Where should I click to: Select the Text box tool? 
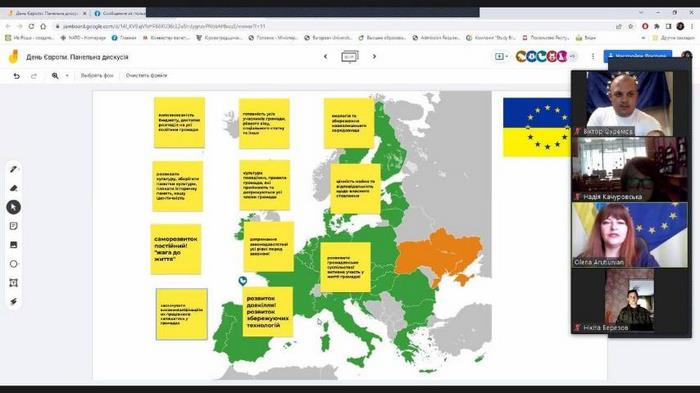[x=13, y=283]
